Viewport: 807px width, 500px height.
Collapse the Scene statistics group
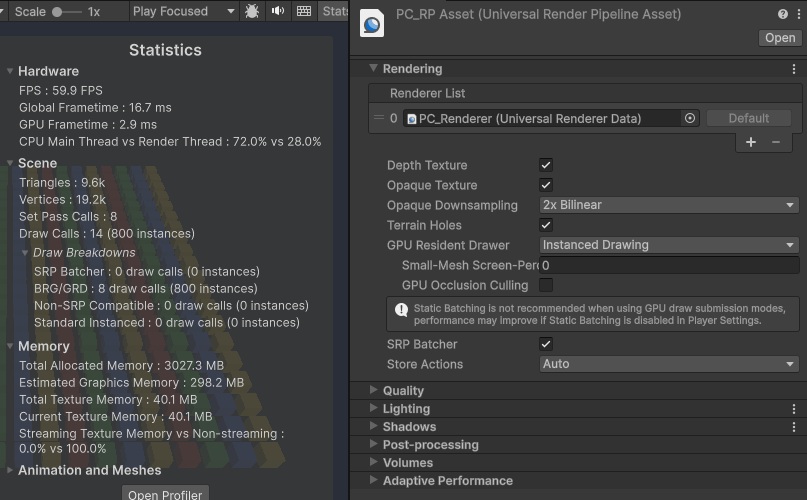tap(10, 163)
